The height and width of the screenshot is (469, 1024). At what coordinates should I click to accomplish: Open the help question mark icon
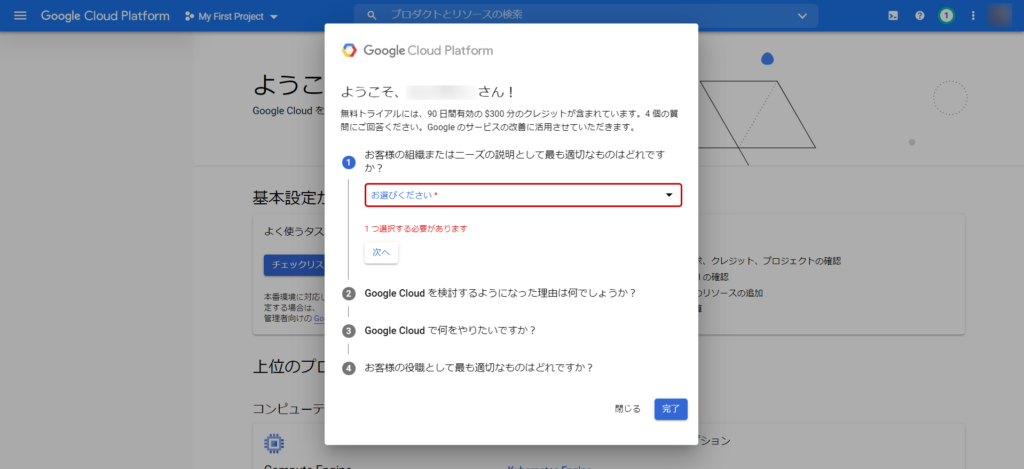click(920, 16)
